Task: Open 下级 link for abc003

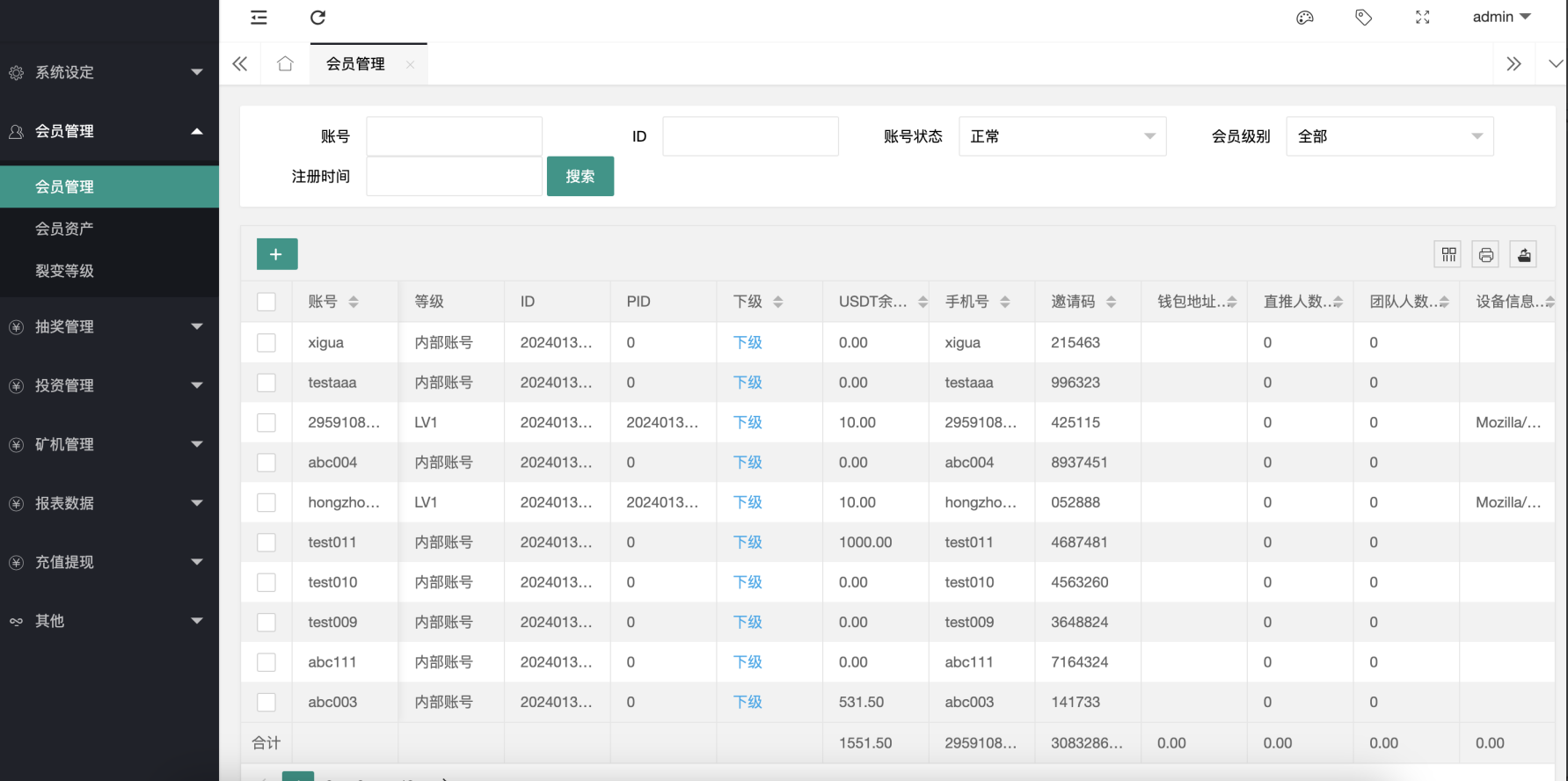Action: click(748, 702)
